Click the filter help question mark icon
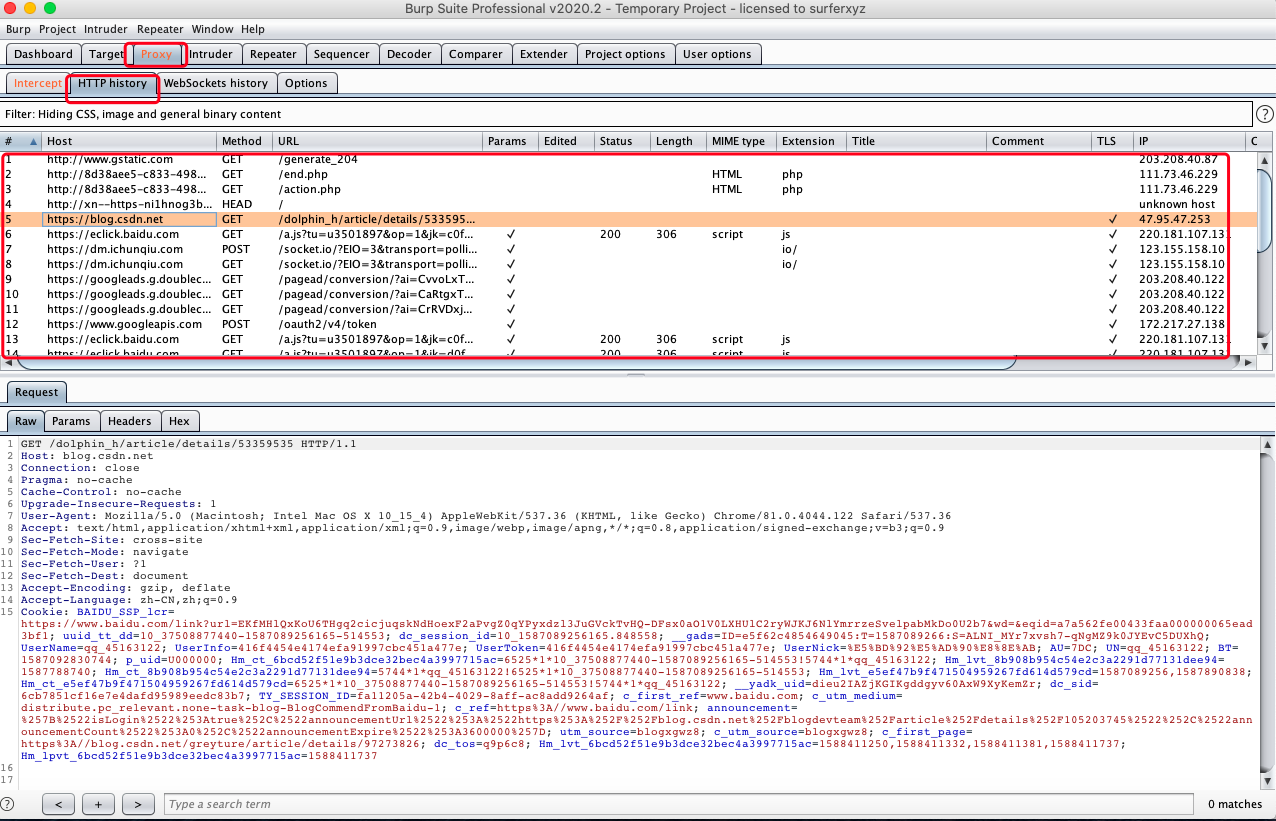The height and width of the screenshot is (821, 1276). pos(1264,114)
